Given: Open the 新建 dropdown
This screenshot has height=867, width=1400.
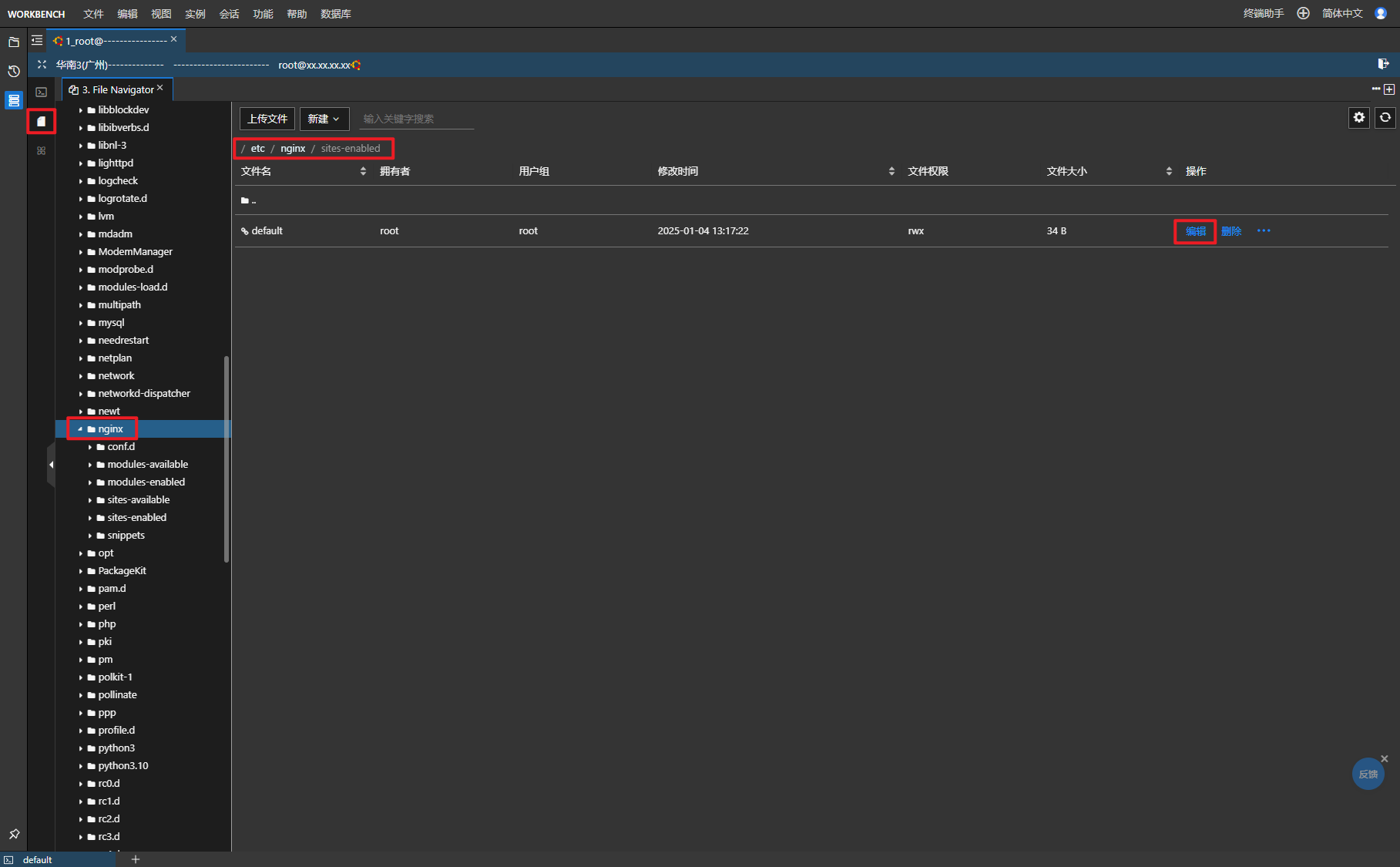Looking at the screenshot, I should point(324,119).
